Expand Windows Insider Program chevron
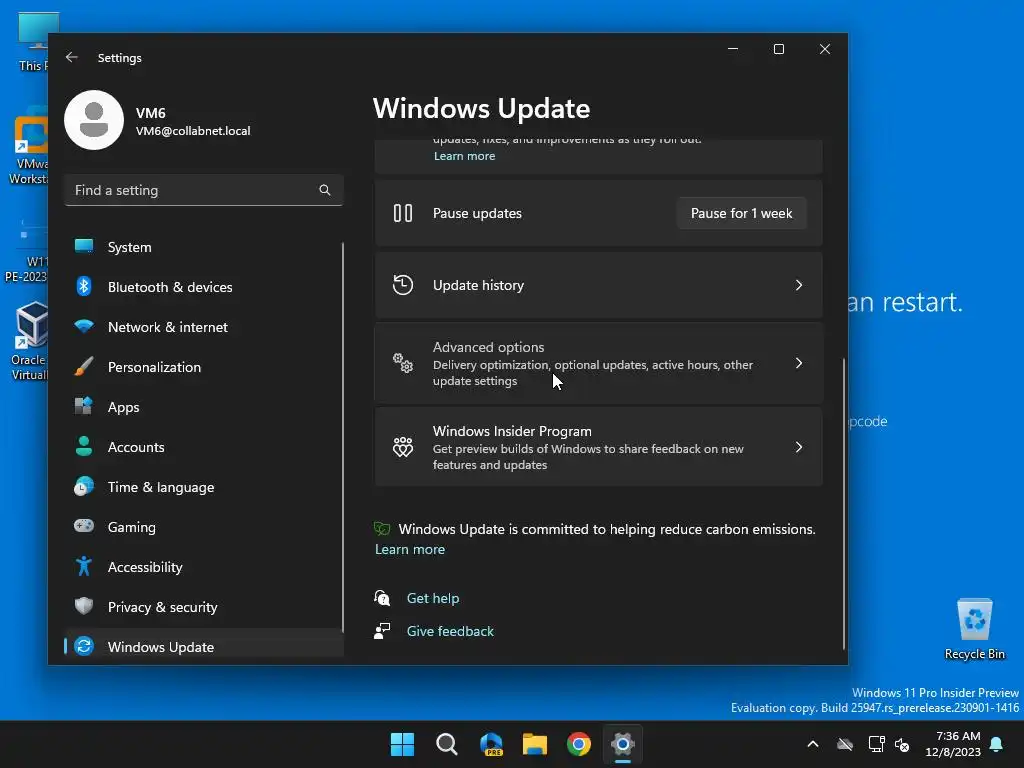The image size is (1024, 768). pos(799,447)
